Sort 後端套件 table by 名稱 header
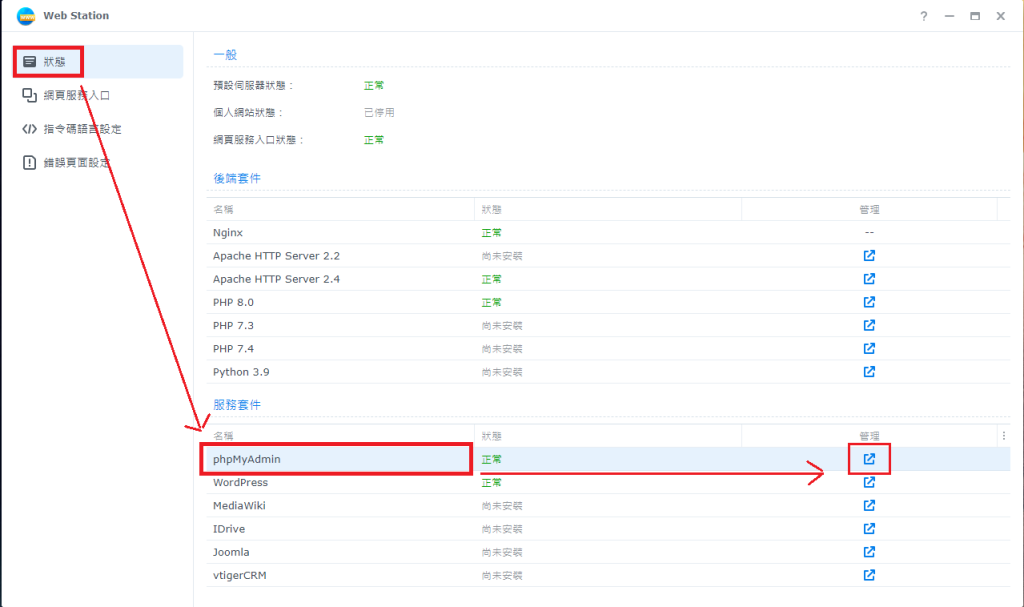 (340, 210)
